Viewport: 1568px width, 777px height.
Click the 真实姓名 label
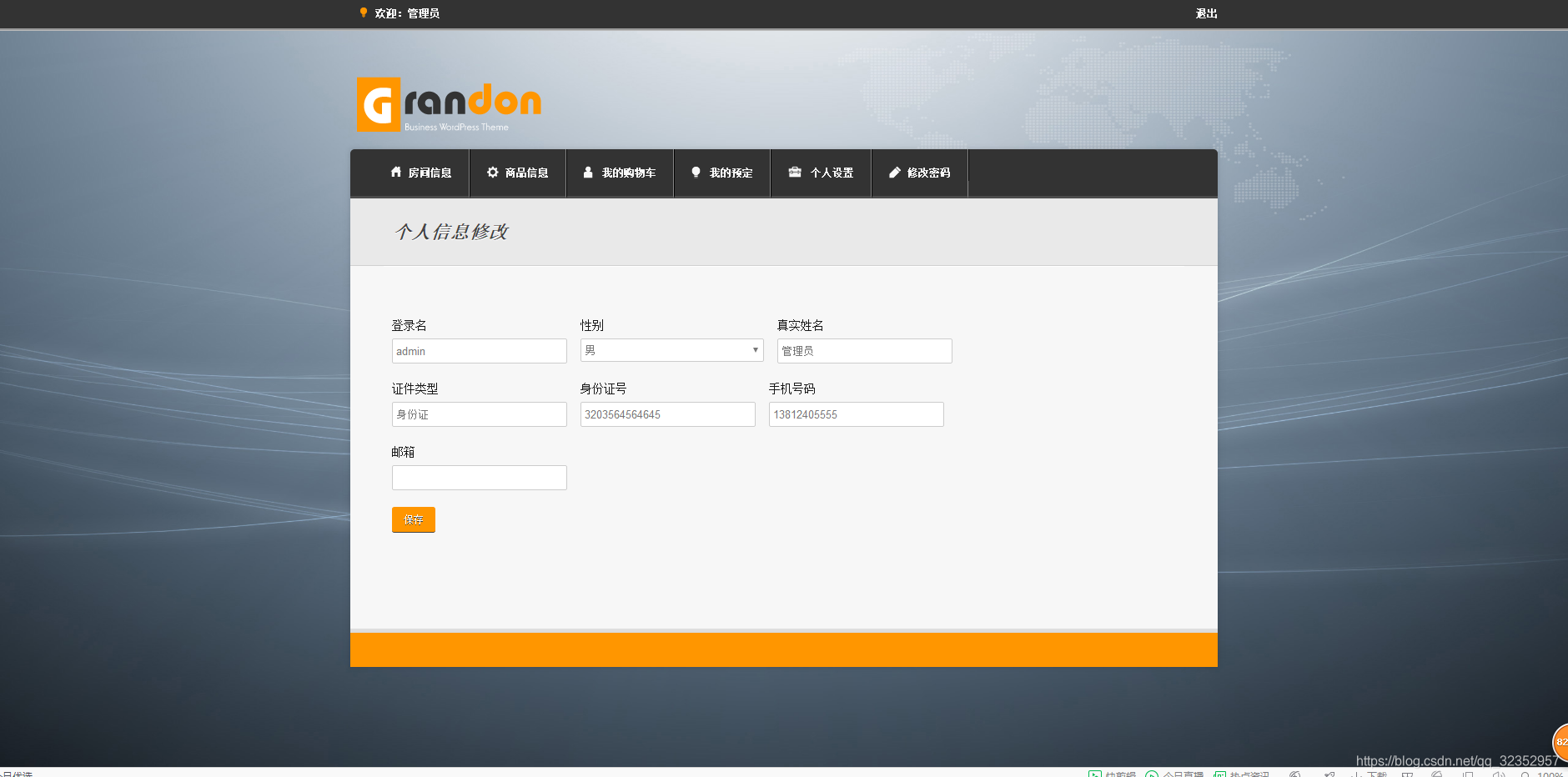(x=801, y=325)
